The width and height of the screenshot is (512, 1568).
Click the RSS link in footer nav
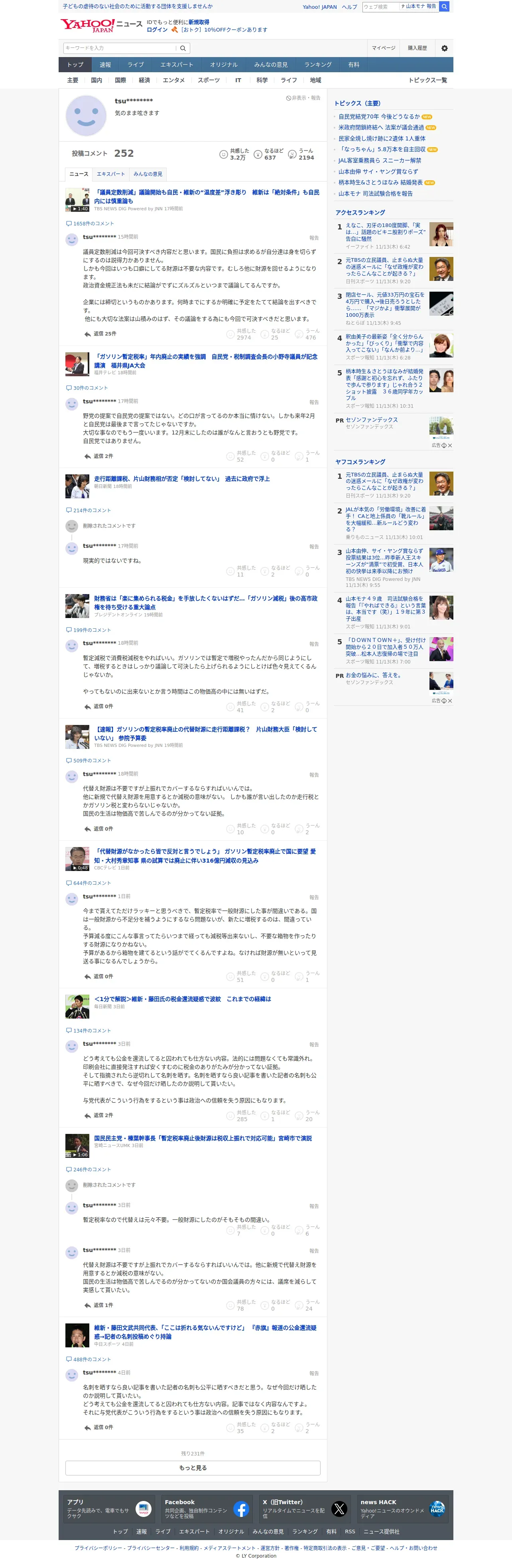(x=350, y=1531)
